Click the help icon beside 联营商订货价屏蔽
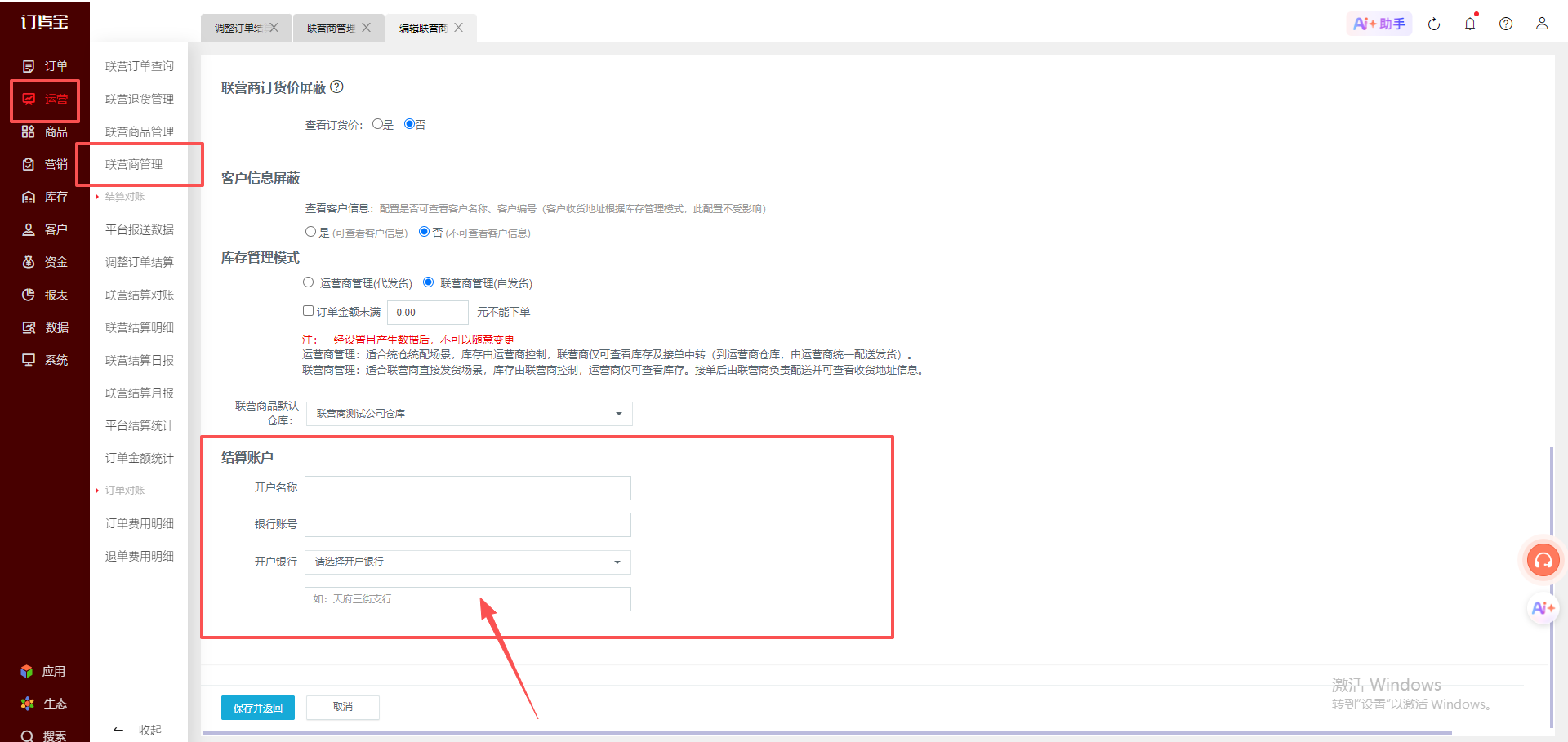This screenshot has width=1568, height=742. [x=336, y=87]
